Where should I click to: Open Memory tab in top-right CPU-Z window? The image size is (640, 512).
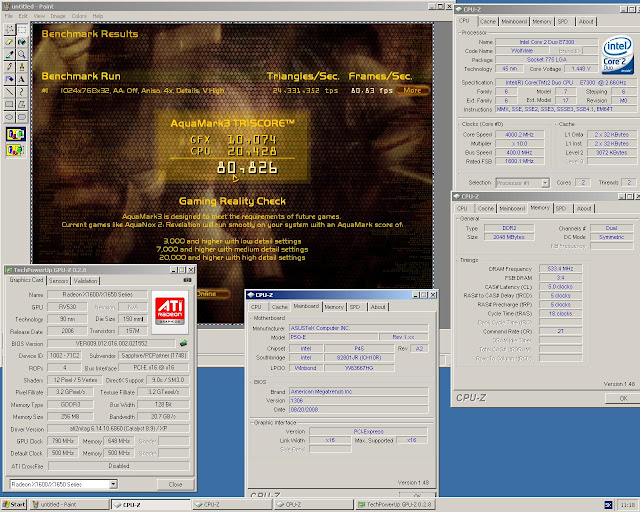pos(542,22)
